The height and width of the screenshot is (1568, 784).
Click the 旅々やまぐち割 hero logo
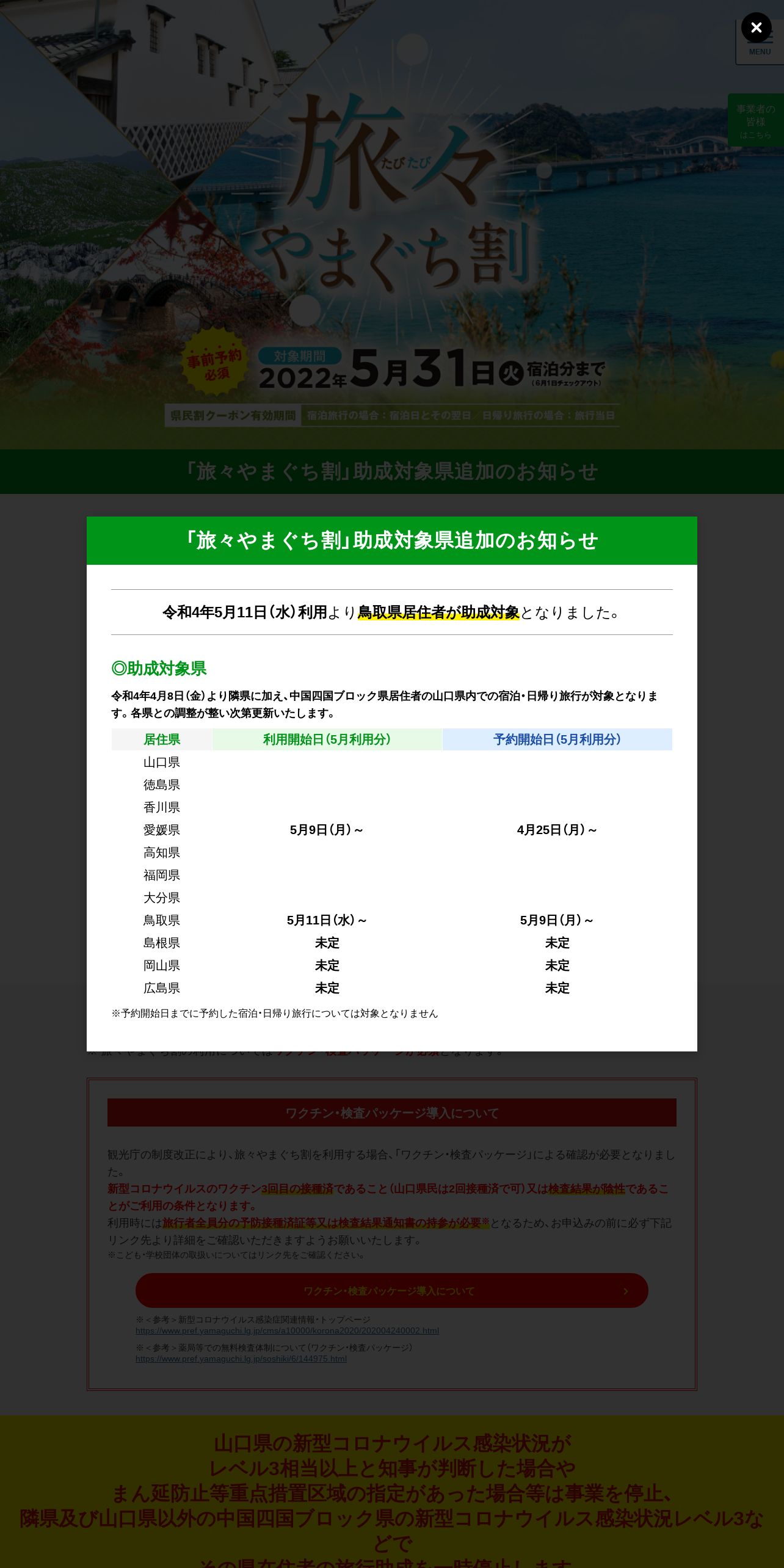tap(391, 195)
